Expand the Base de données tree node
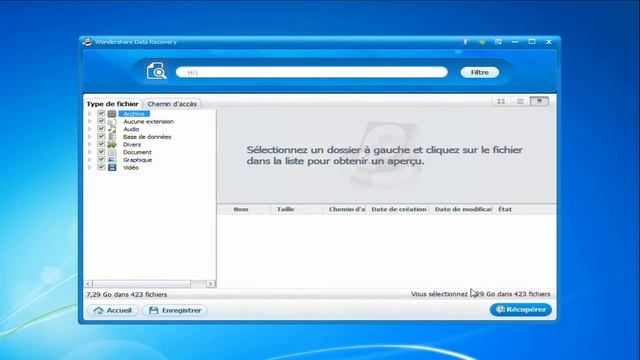The image size is (640, 360). (90, 136)
